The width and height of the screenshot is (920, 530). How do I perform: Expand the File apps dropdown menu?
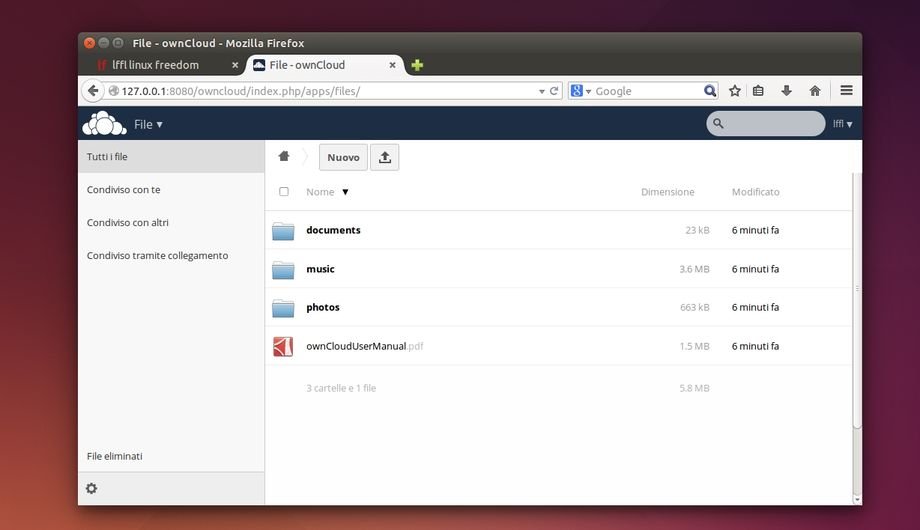click(148, 124)
